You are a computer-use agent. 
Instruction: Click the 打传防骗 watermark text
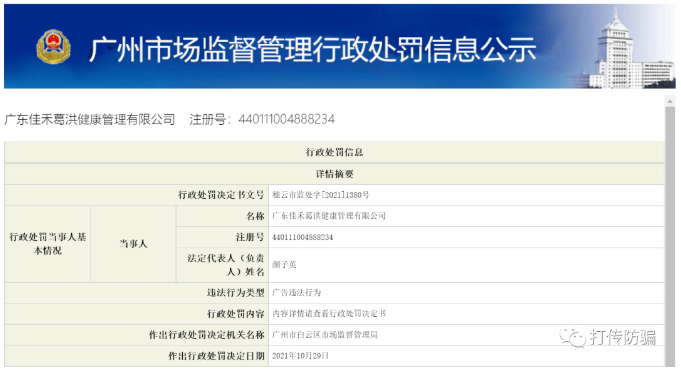click(623, 337)
